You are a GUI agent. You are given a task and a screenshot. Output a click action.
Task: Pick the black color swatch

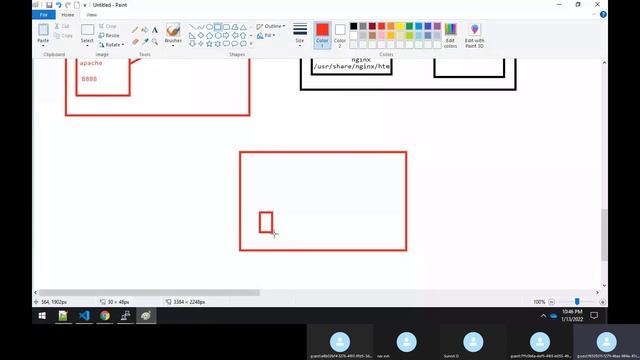353,26
